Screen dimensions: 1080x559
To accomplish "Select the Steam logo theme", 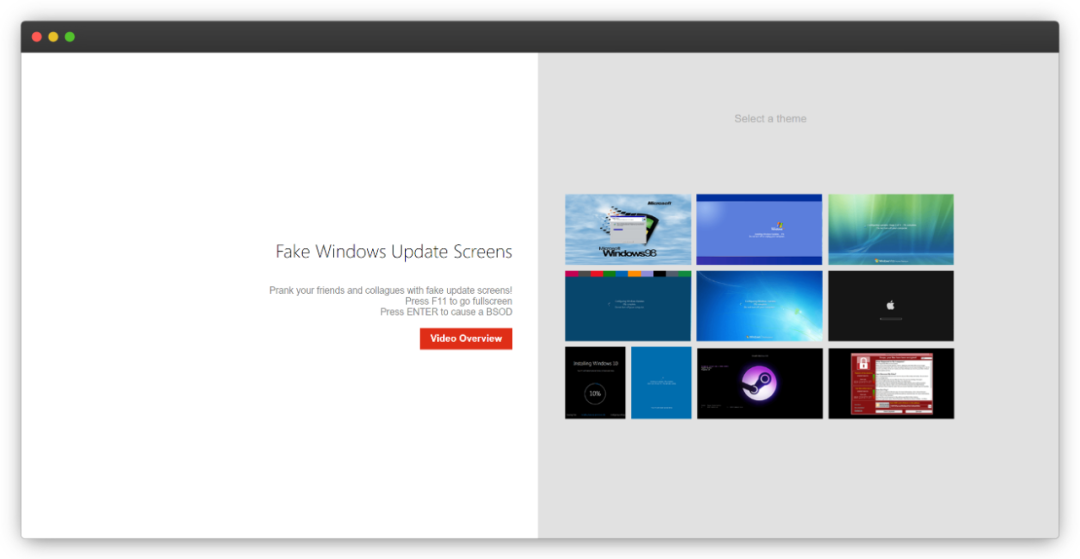I will 759,383.
